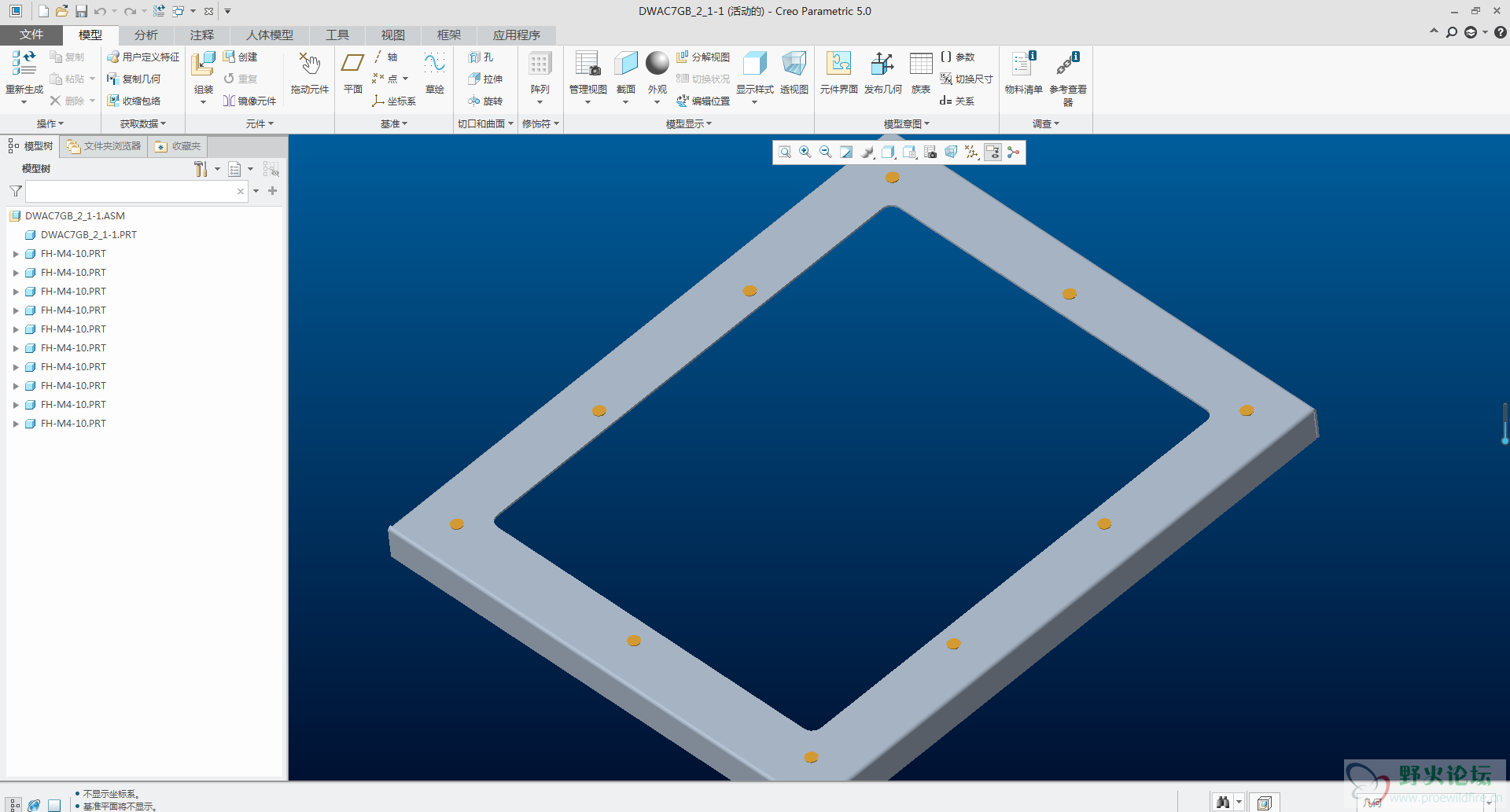Open Display Style (显示样式) icon
Screen dimensions: 1510x812
coord(755,64)
